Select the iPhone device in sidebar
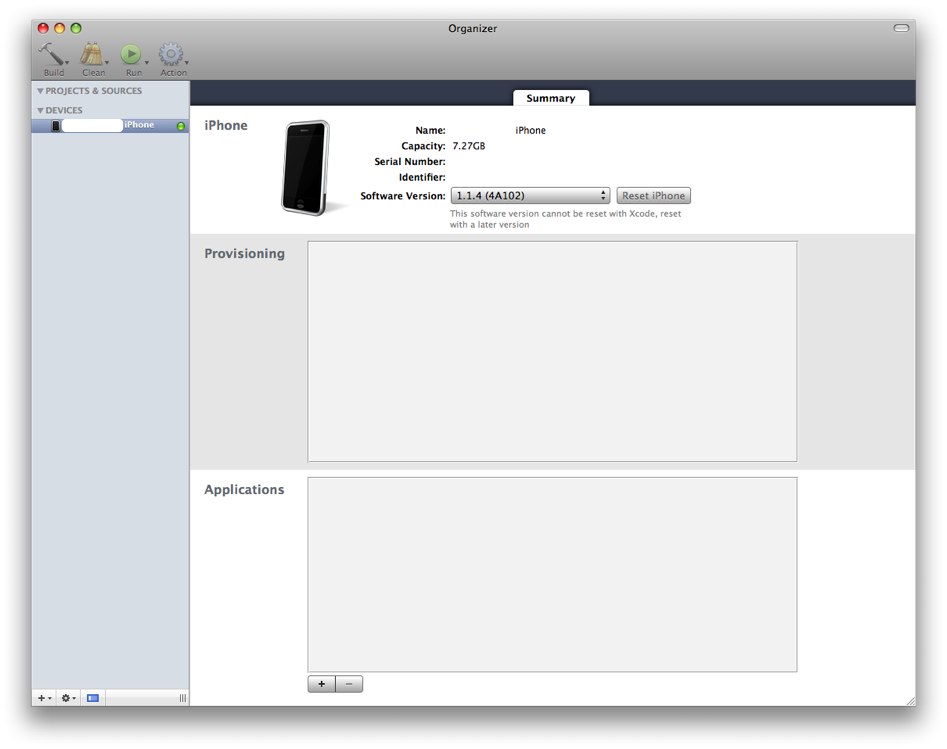 (110, 125)
